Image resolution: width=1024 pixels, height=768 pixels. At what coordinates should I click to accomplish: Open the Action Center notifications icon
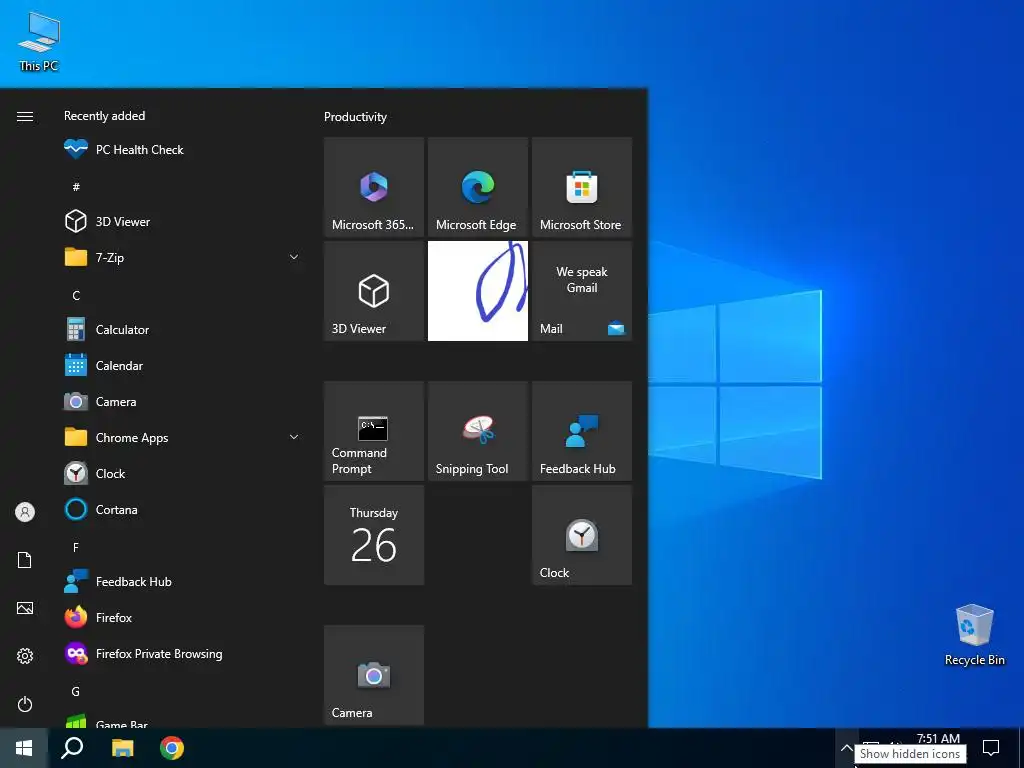tap(991, 748)
